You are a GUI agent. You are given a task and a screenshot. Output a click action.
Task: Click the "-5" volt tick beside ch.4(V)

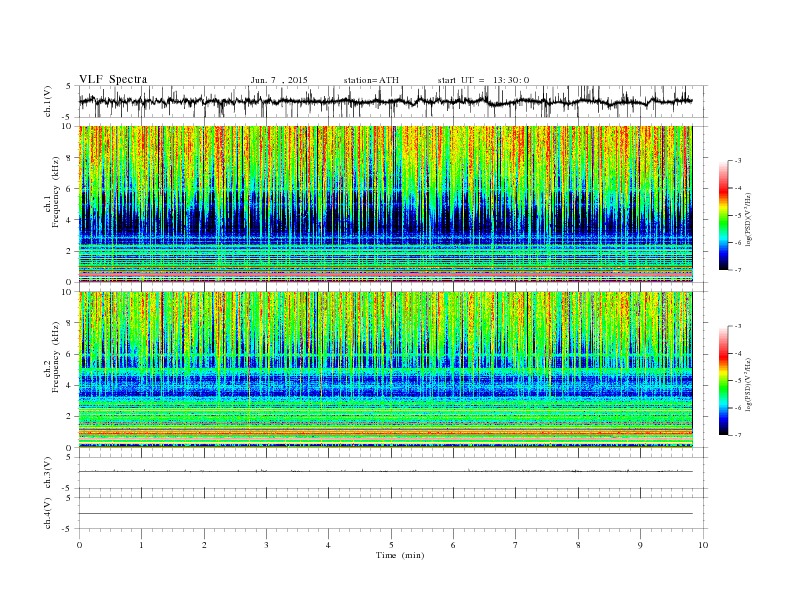click(x=68, y=529)
